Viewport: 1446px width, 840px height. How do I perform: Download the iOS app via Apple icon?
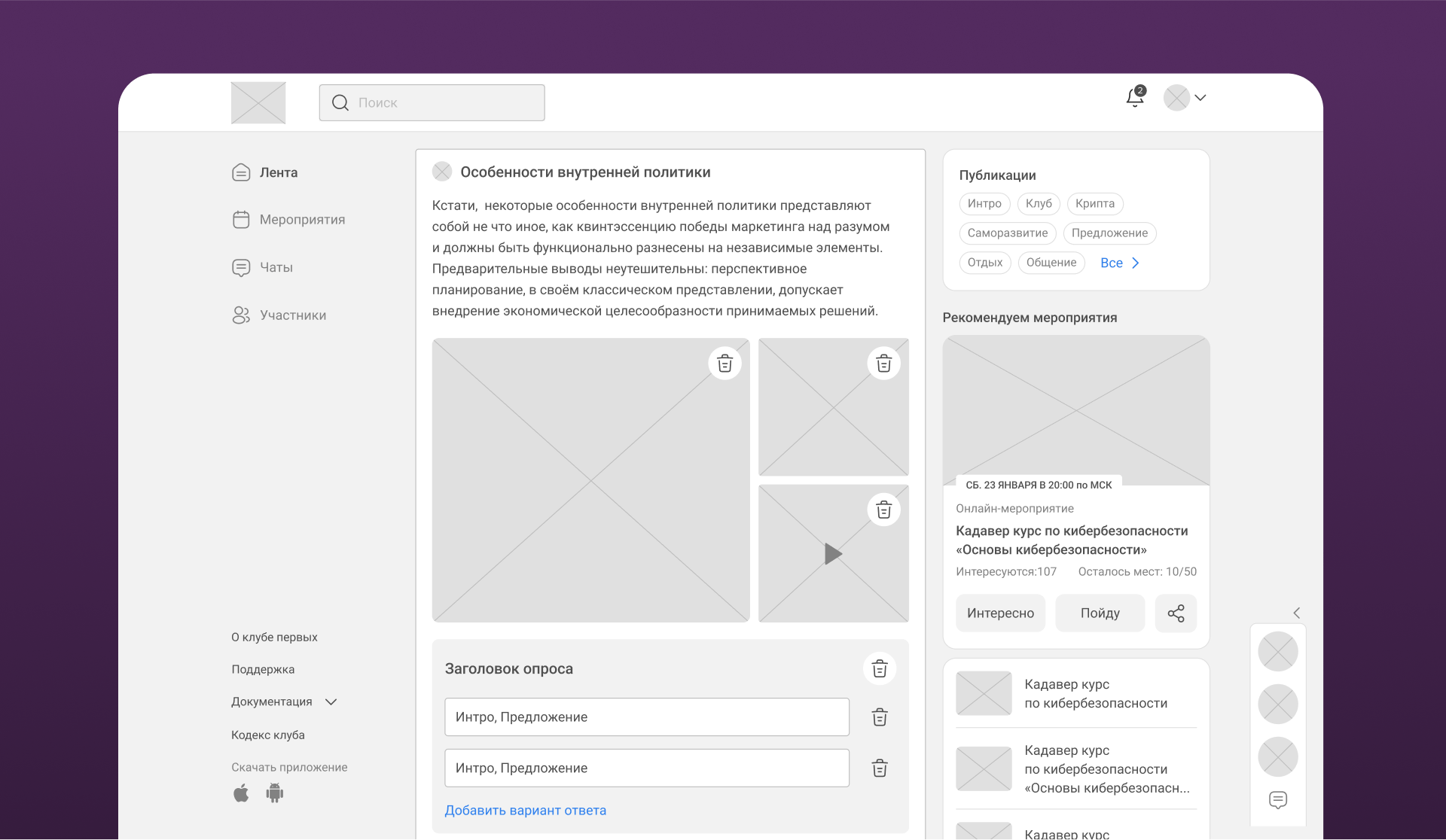(x=241, y=793)
